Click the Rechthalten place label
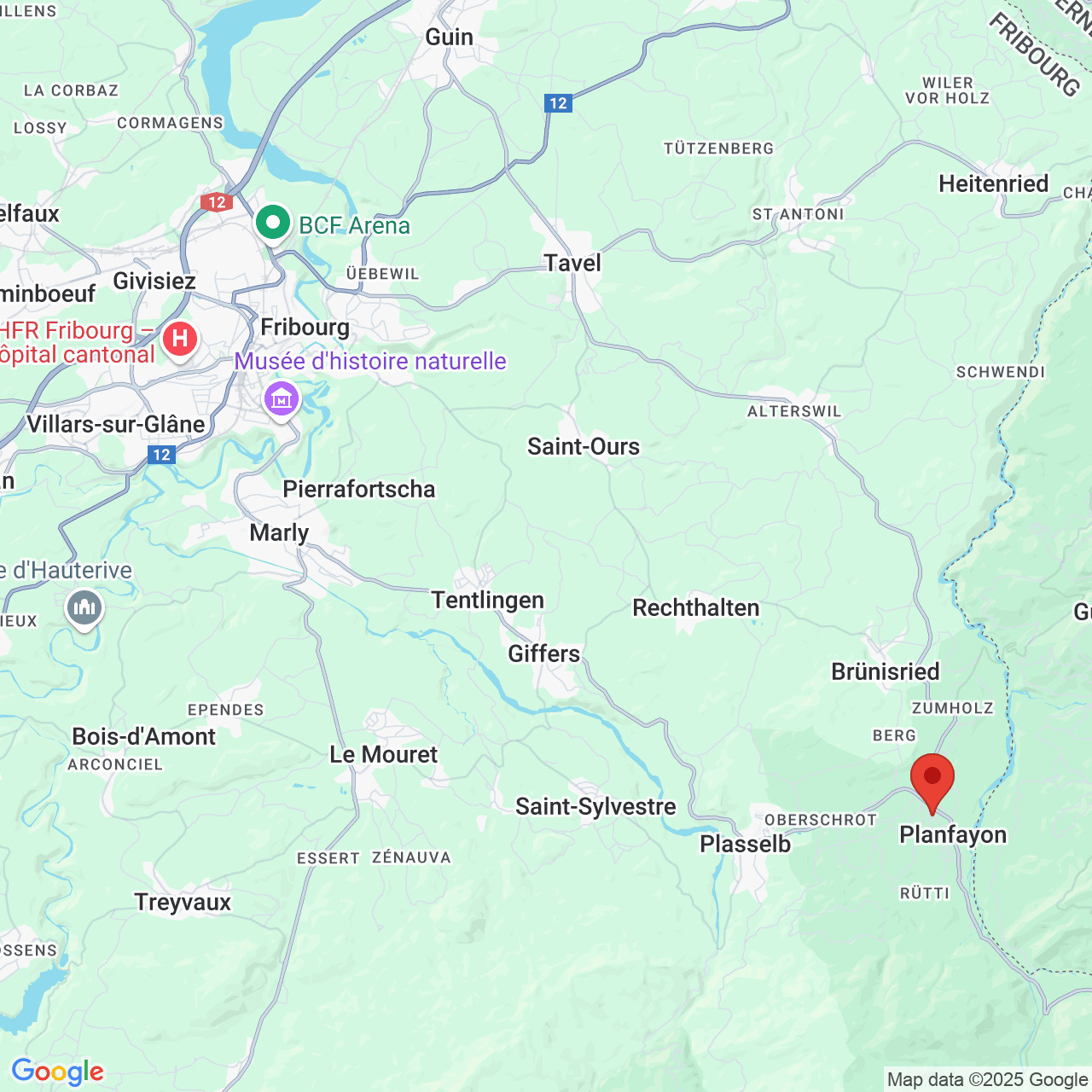The height and width of the screenshot is (1092, 1092). coord(695,608)
